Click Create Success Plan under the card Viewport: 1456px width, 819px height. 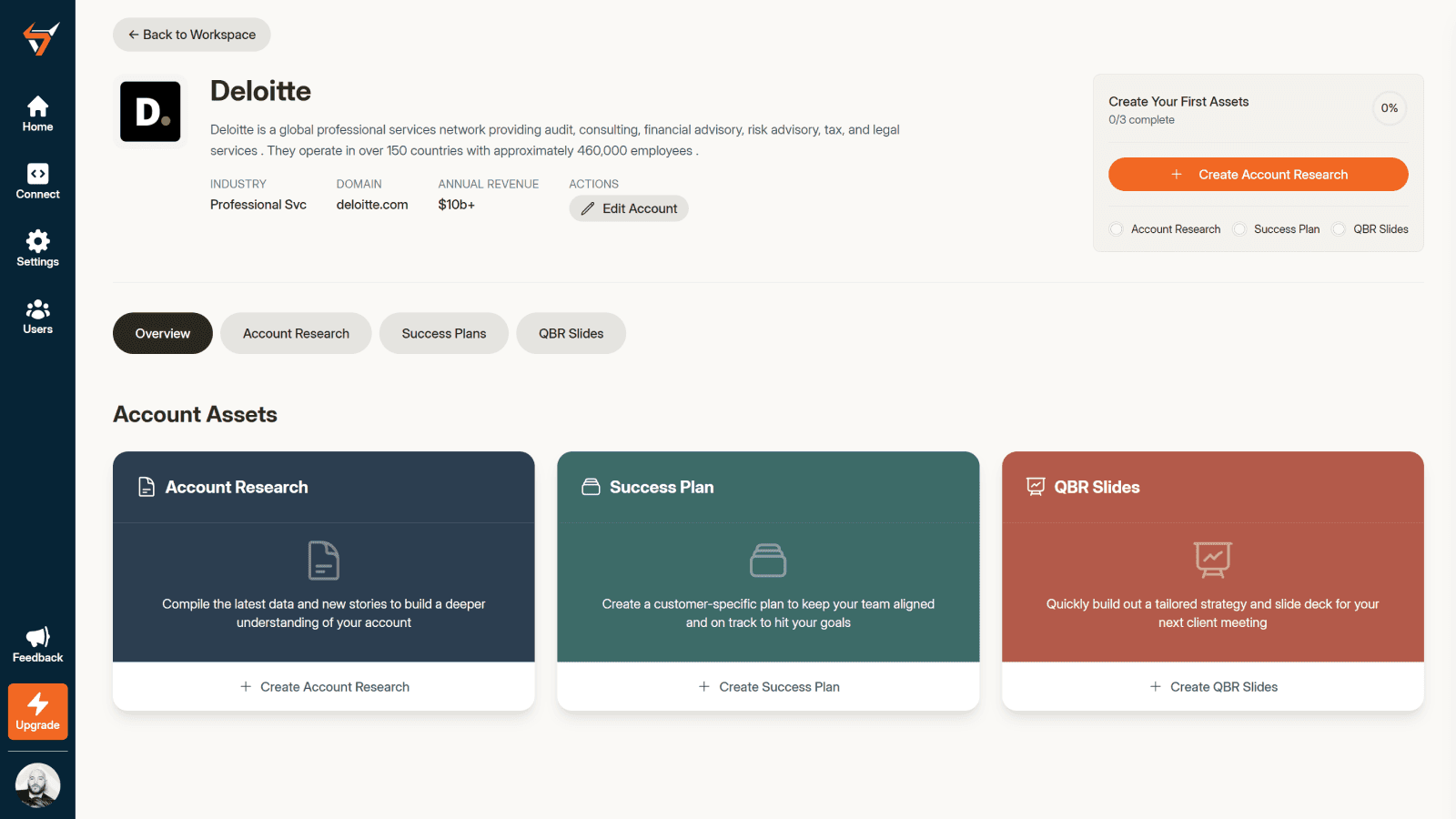(x=768, y=687)
